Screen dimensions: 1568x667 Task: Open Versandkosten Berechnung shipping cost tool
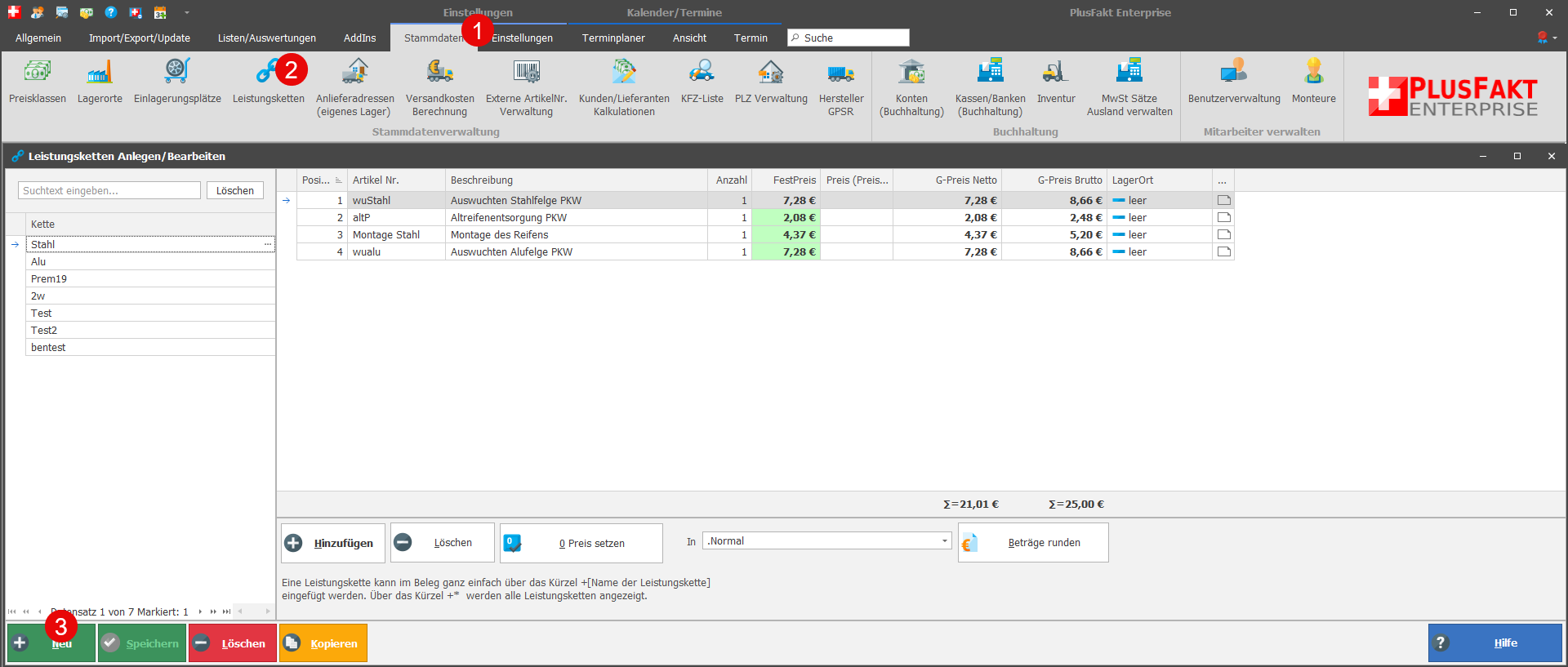tap(439, 87)
